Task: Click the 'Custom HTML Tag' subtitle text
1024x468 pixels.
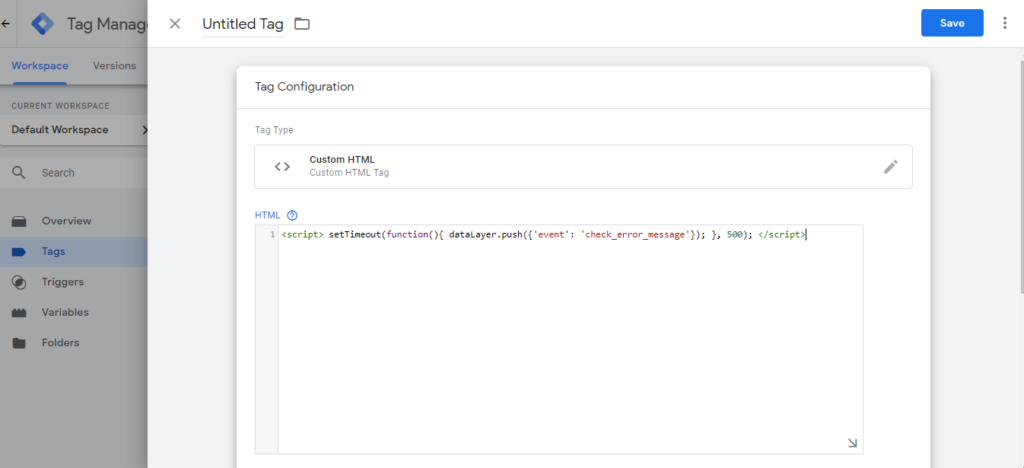Action: (349, 173)
